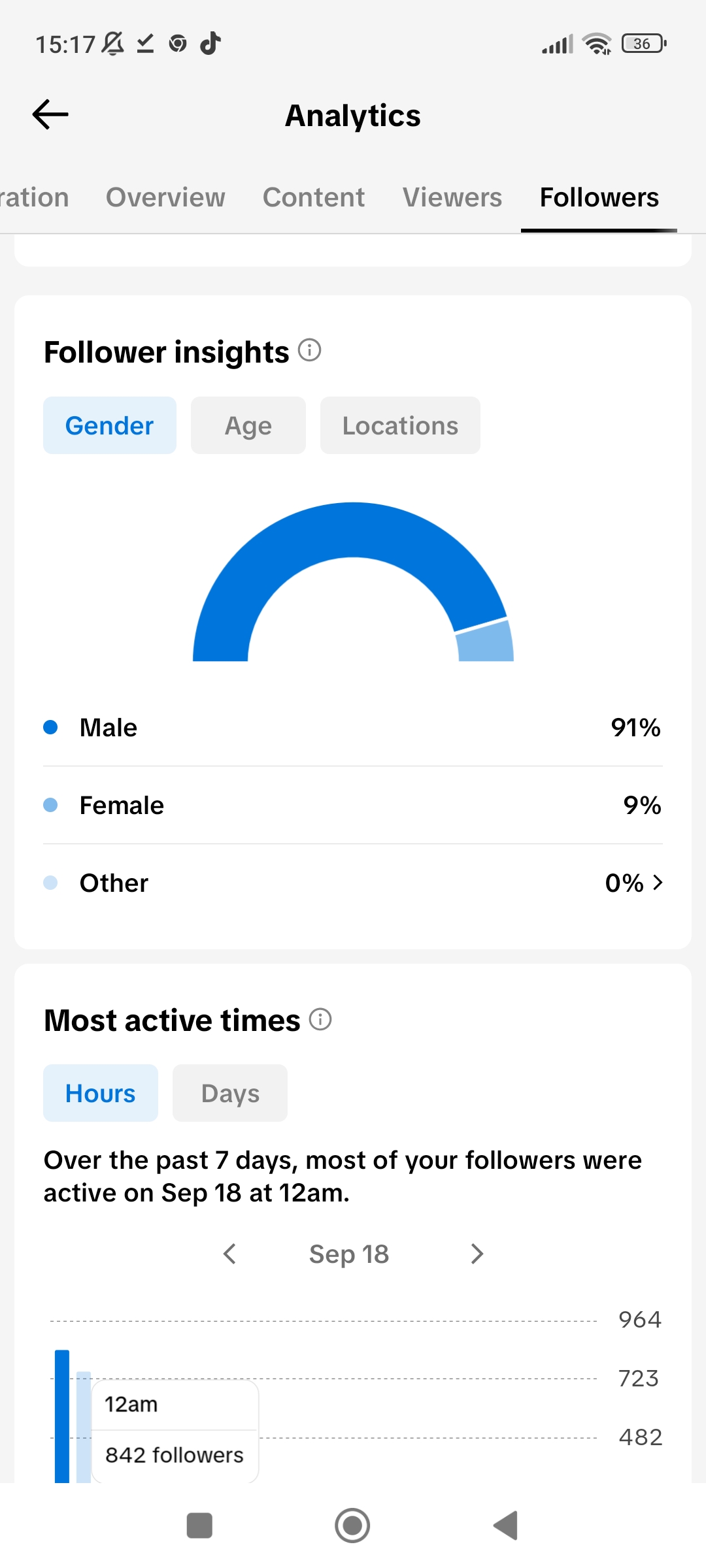Select the Locations insights filter
The width and height of the screenshot is (706, 1568).
[x=400, y=425]
